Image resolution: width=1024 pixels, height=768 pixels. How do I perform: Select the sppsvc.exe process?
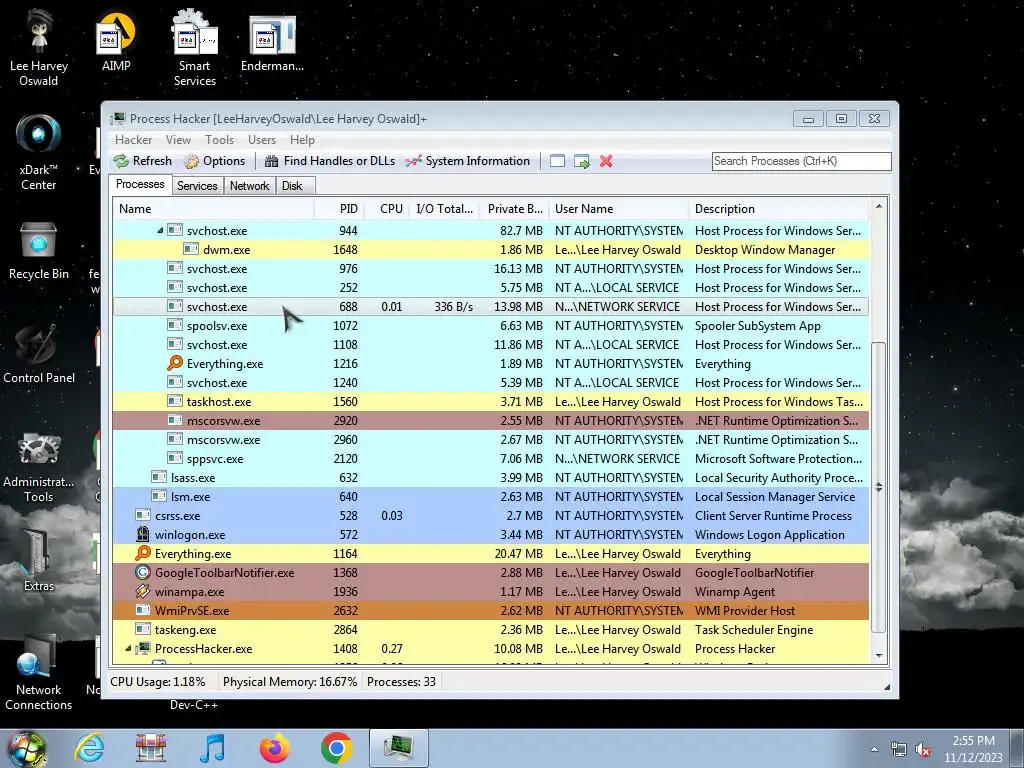[491, 458]
